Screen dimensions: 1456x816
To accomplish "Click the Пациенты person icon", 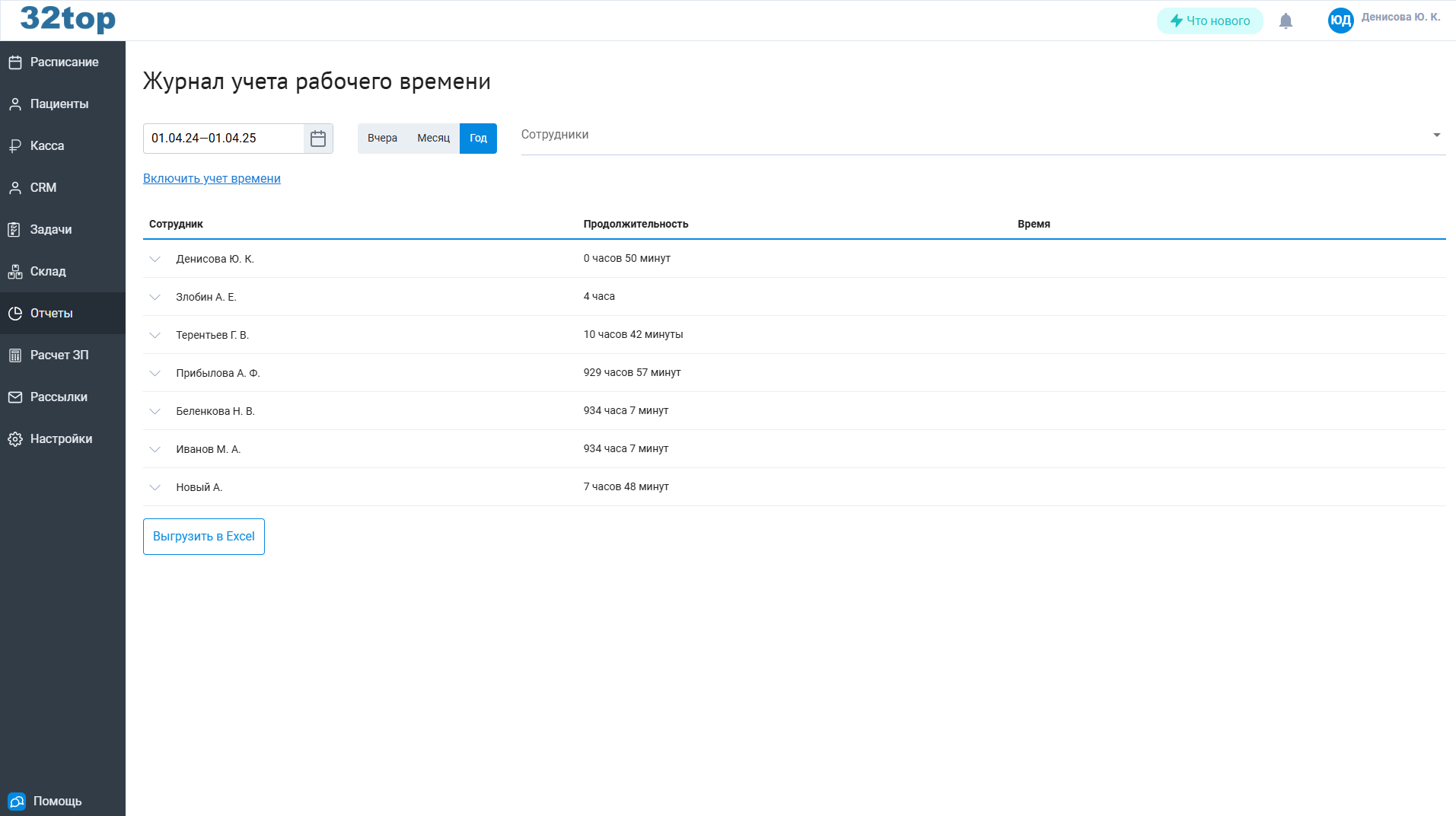I will click(x=15, y=104).
